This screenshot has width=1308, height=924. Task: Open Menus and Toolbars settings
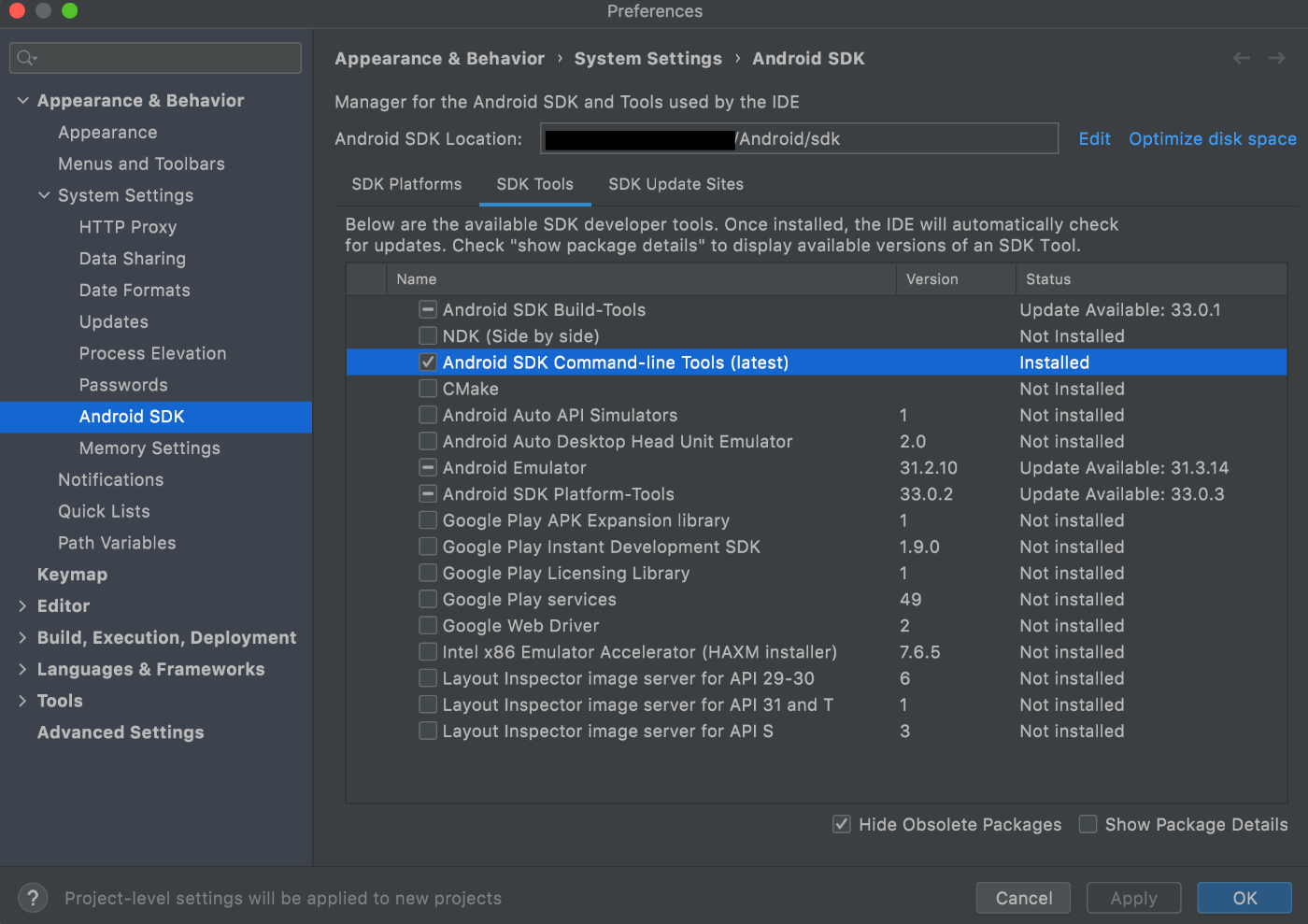pyautogui.click(x=141, y=163)
